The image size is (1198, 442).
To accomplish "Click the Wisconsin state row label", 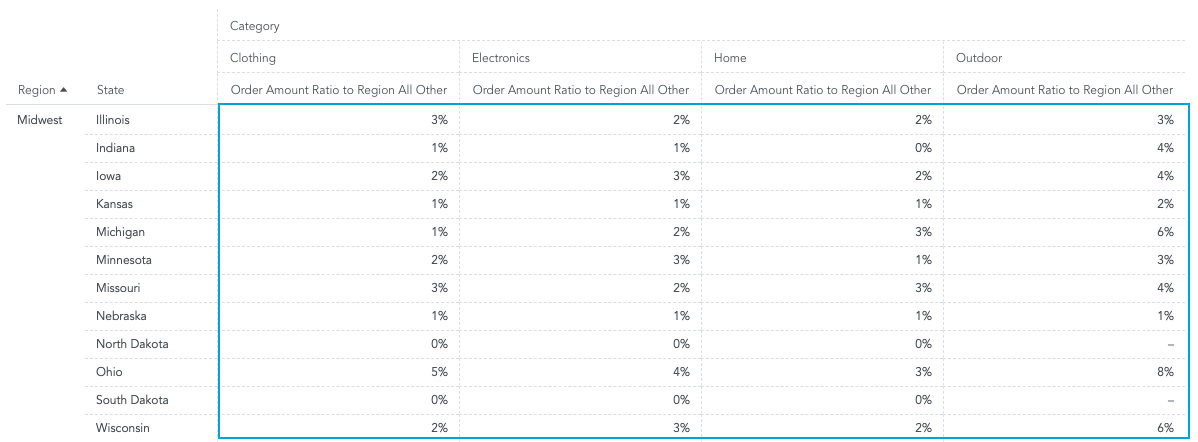I will (x=123, y=428).
